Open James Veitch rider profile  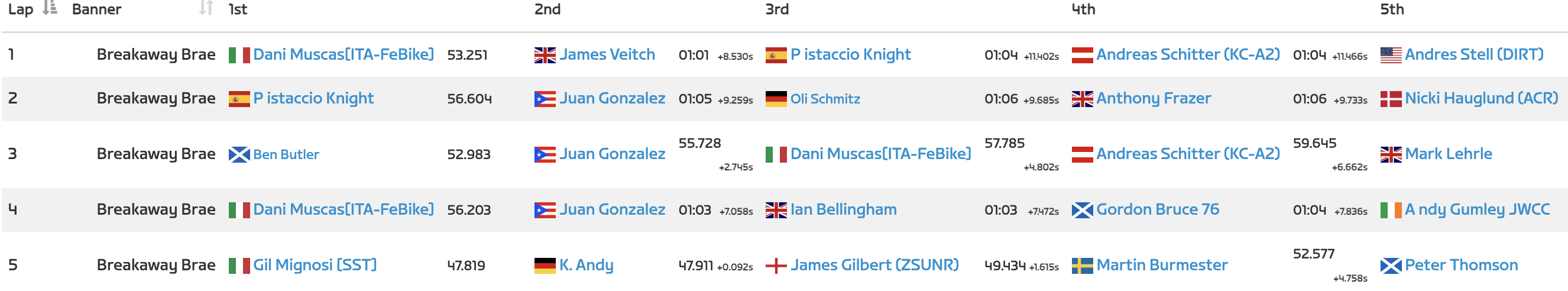pos(607,55)
